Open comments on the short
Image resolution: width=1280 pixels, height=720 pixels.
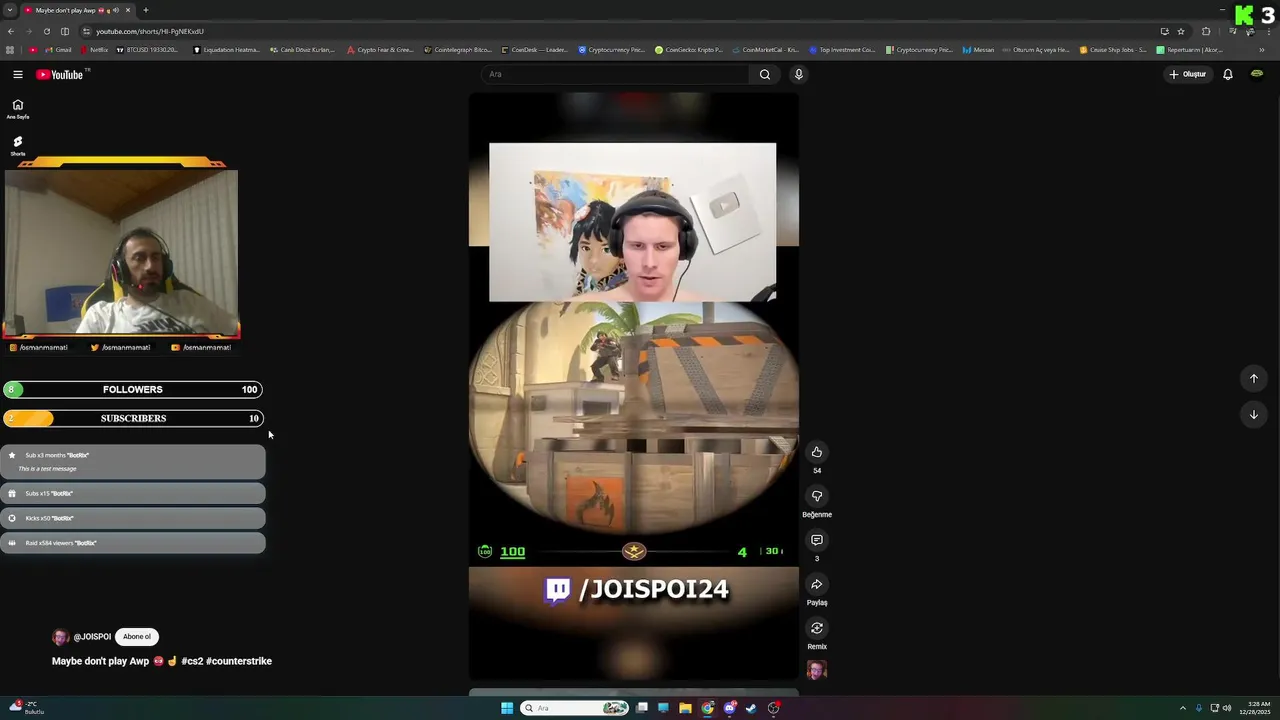[817, 540]
